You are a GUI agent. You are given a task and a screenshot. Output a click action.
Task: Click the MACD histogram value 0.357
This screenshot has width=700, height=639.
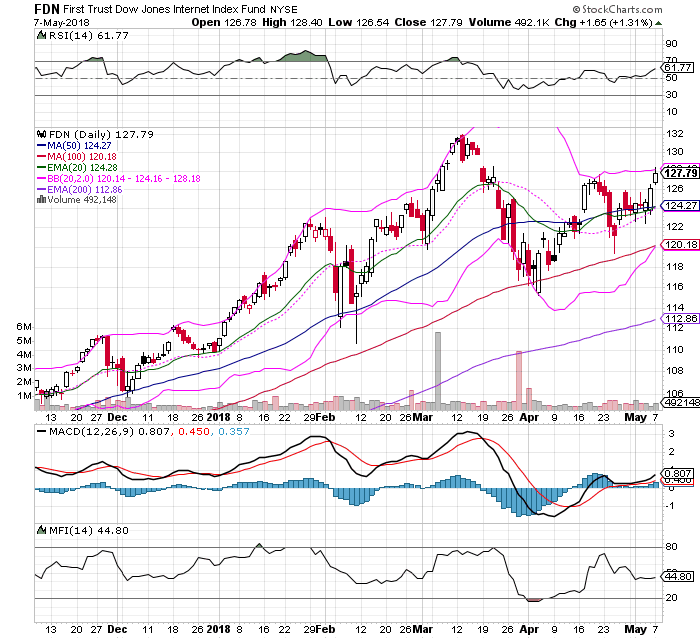pyautogui.click(x=233, y=431)
